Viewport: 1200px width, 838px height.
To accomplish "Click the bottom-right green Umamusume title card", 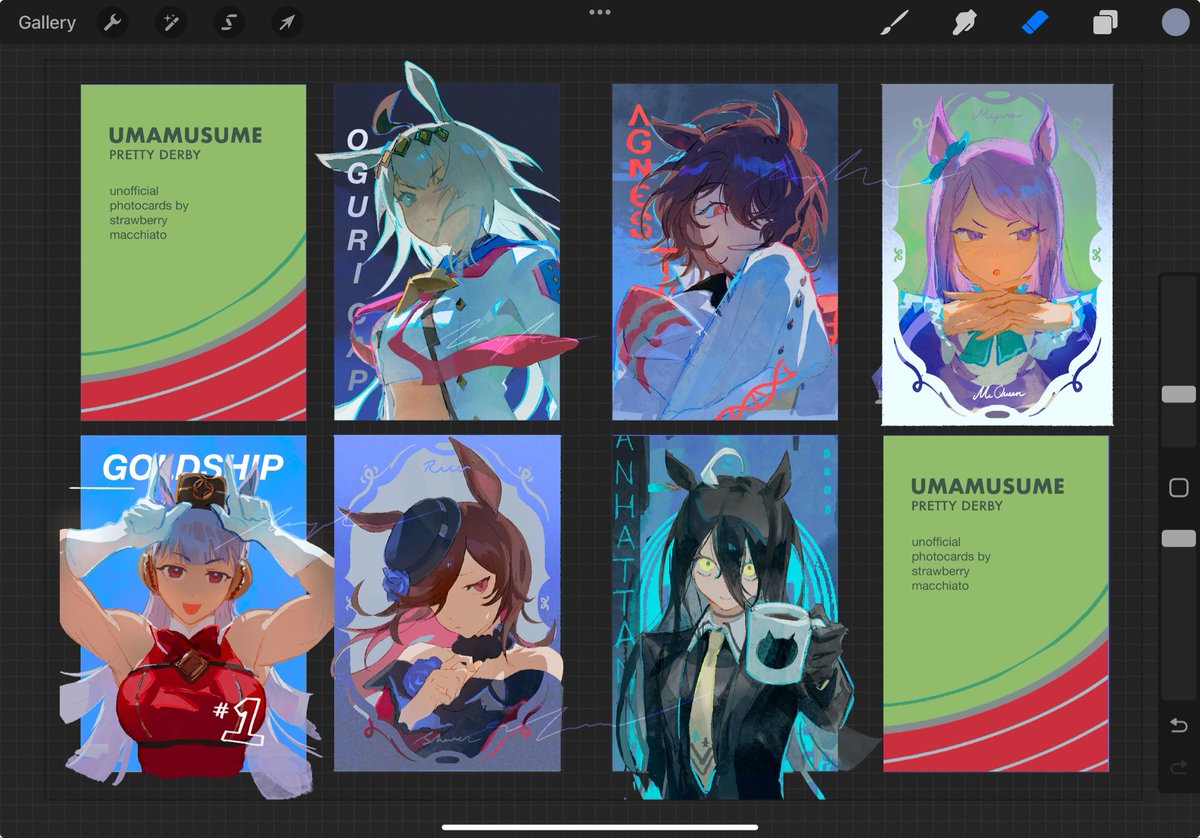I will [996, 603].
